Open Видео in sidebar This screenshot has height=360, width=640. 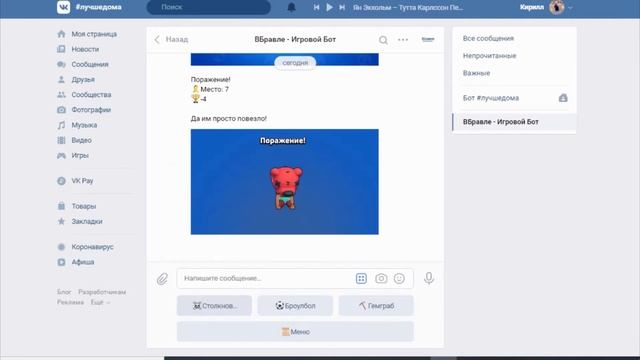tap(81, 140)
